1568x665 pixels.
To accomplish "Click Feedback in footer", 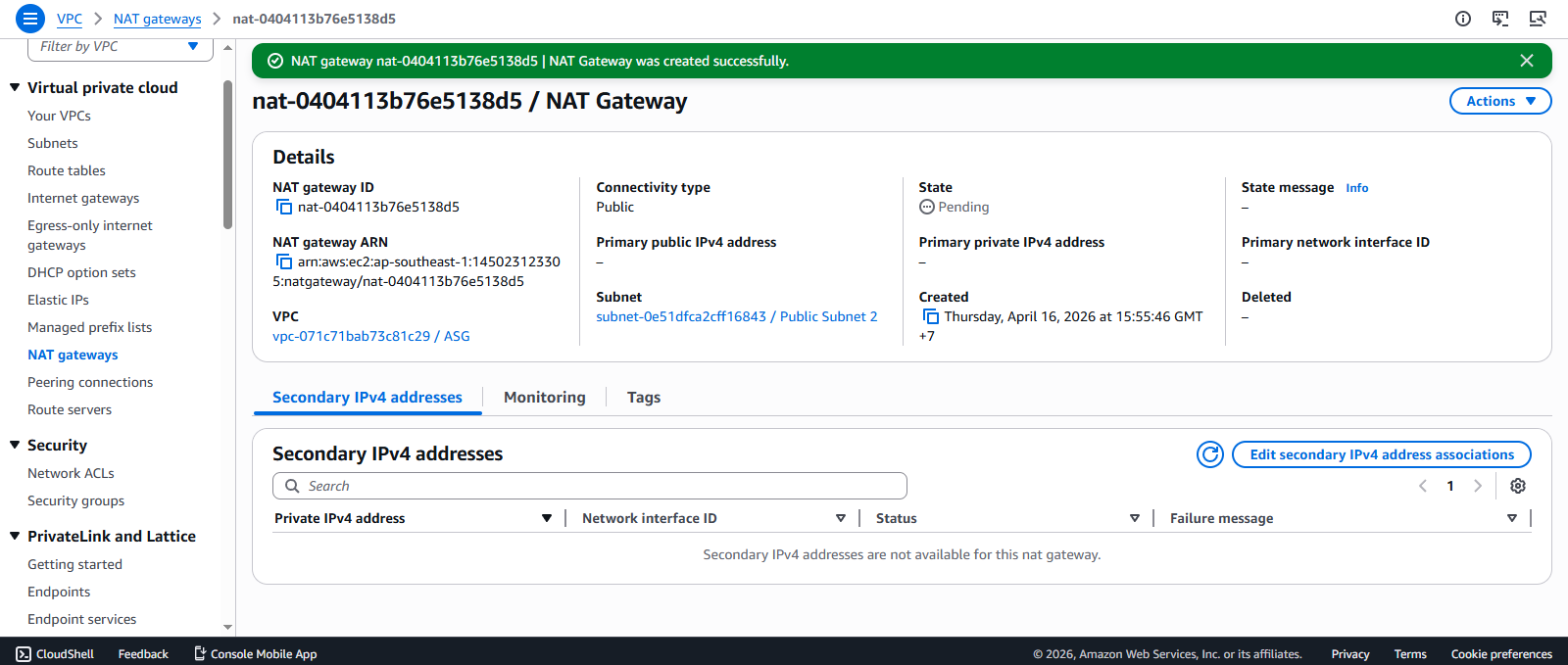I will coord(143,654).
